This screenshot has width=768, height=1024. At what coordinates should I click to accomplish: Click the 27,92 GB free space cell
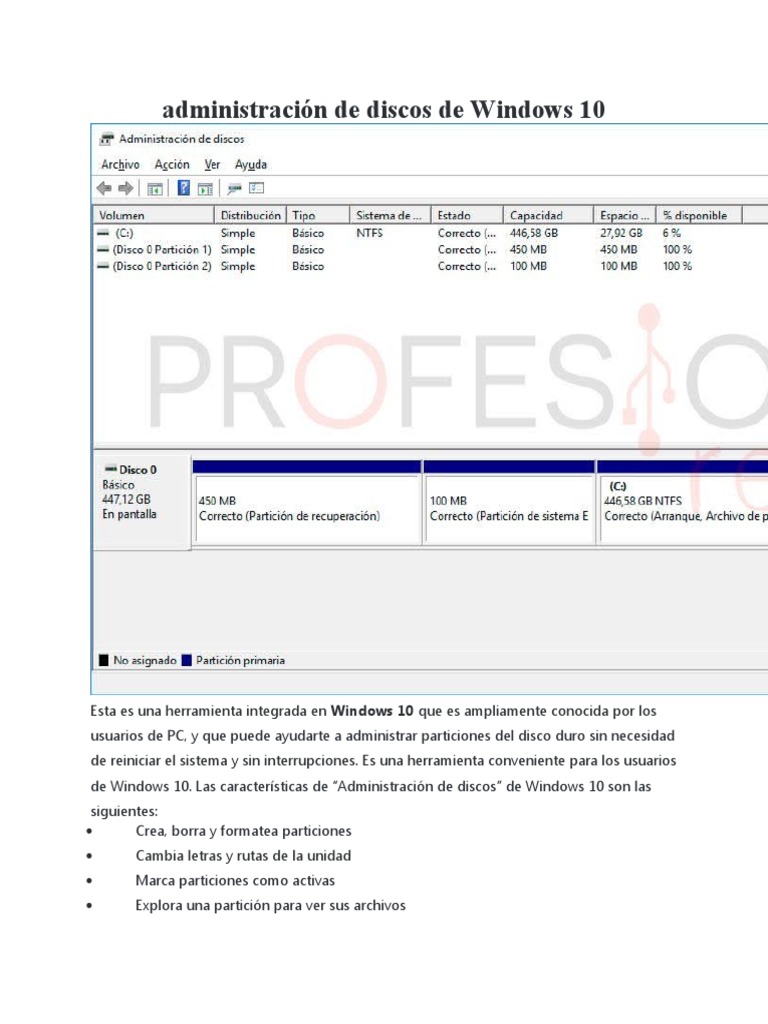[x=621, y=233]
